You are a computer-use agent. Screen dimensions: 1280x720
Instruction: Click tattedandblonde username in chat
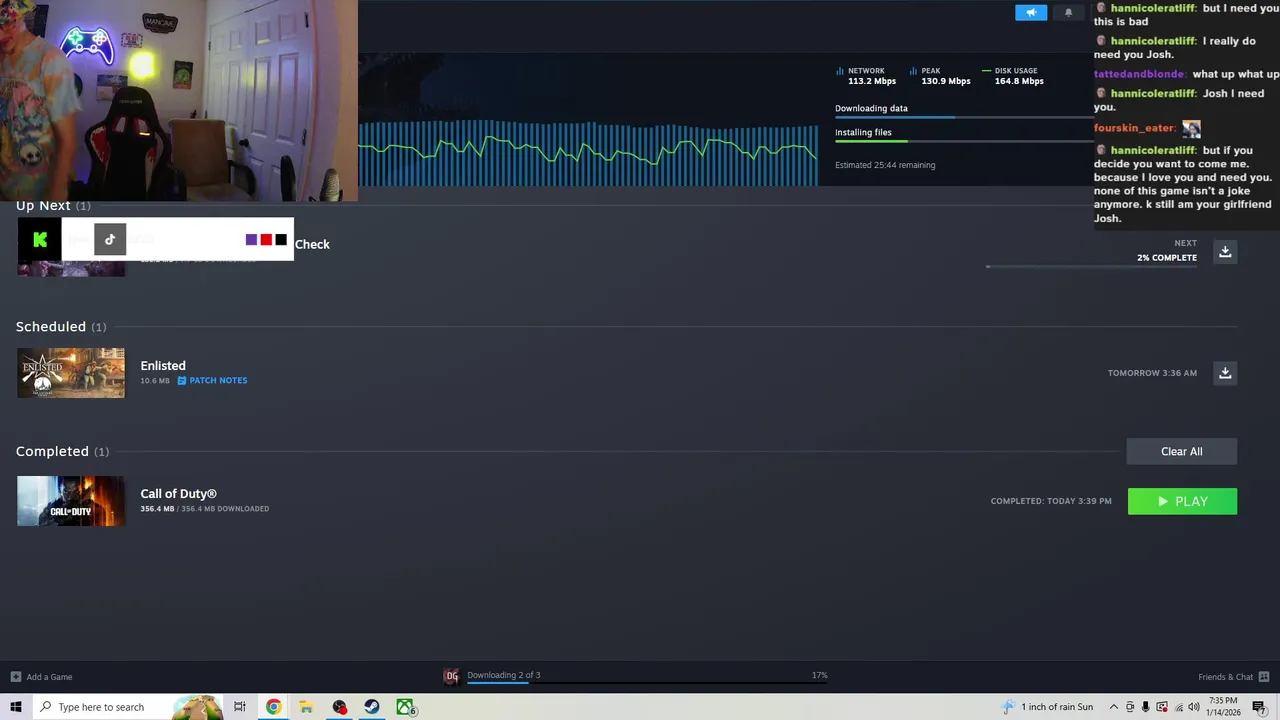click(1140, 75)
